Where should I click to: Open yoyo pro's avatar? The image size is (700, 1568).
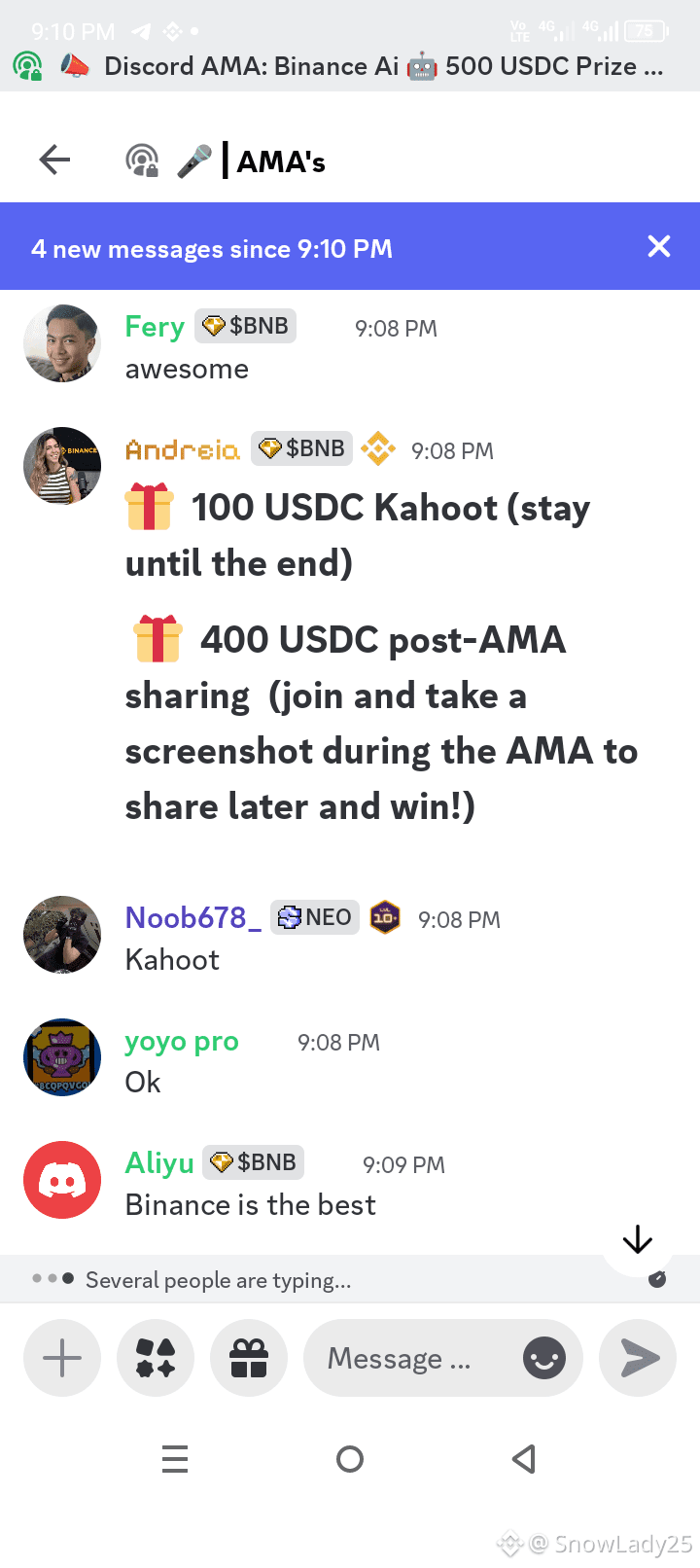pyautogui.click(x=62, y=1057)
